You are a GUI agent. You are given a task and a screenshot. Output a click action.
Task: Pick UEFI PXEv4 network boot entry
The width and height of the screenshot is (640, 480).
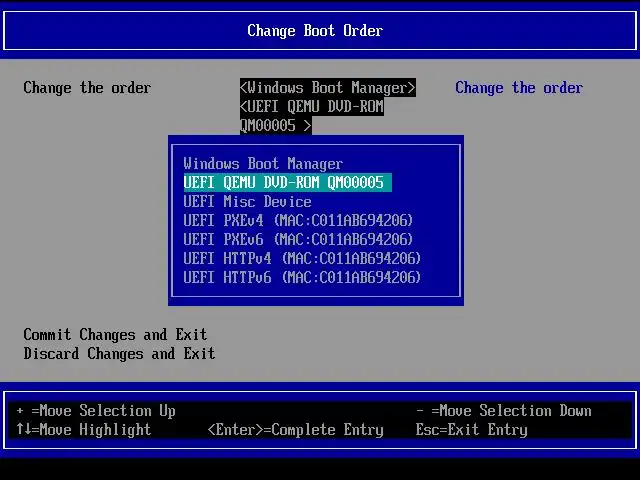click(x=298, y=221)
